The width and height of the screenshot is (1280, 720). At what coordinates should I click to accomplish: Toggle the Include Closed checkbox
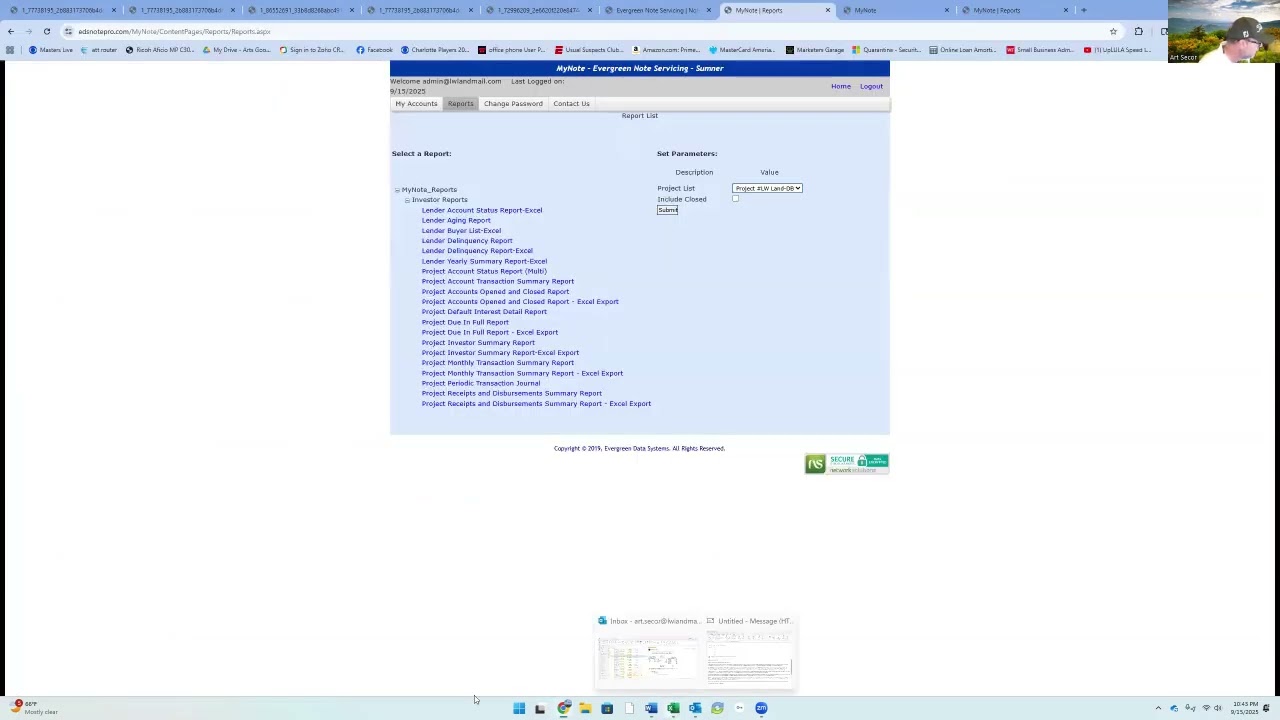point(735,199)
